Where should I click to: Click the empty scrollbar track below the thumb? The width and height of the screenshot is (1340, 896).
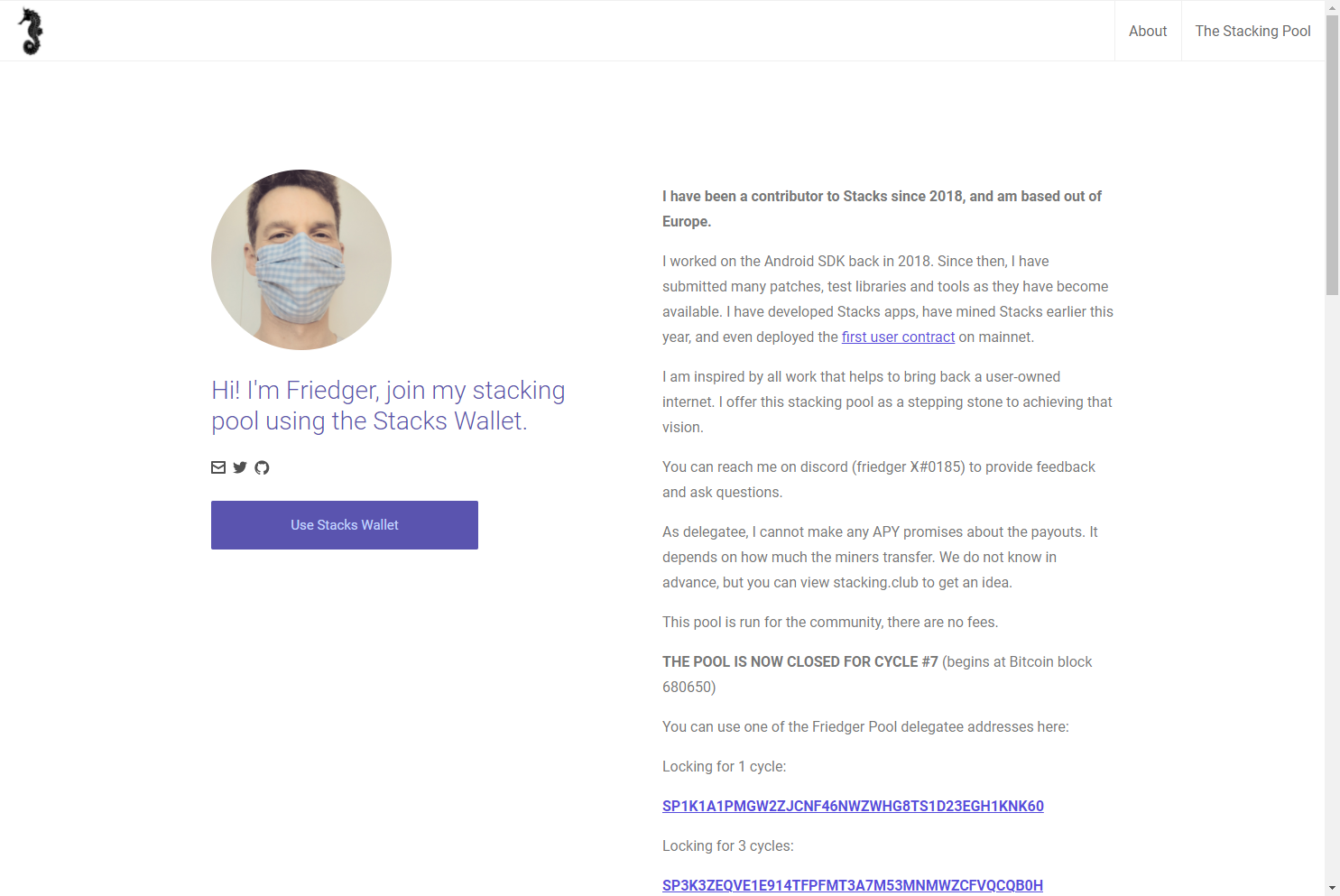pyautogui.click(x=1332, y=587)
